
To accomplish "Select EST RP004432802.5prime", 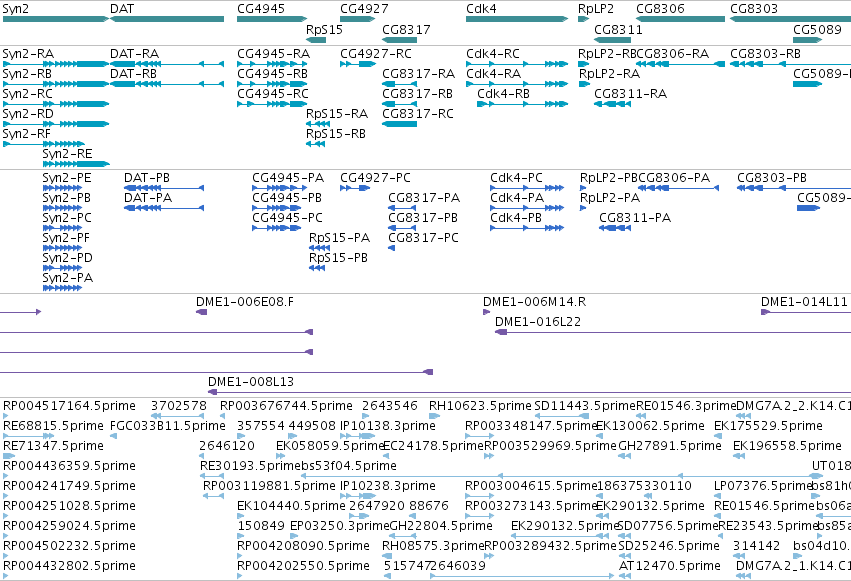I will (69, 566).
